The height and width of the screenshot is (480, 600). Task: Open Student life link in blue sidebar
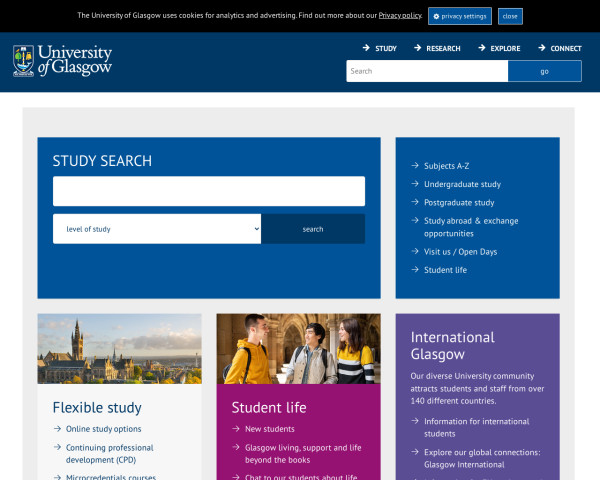click(x=445, y=270)
